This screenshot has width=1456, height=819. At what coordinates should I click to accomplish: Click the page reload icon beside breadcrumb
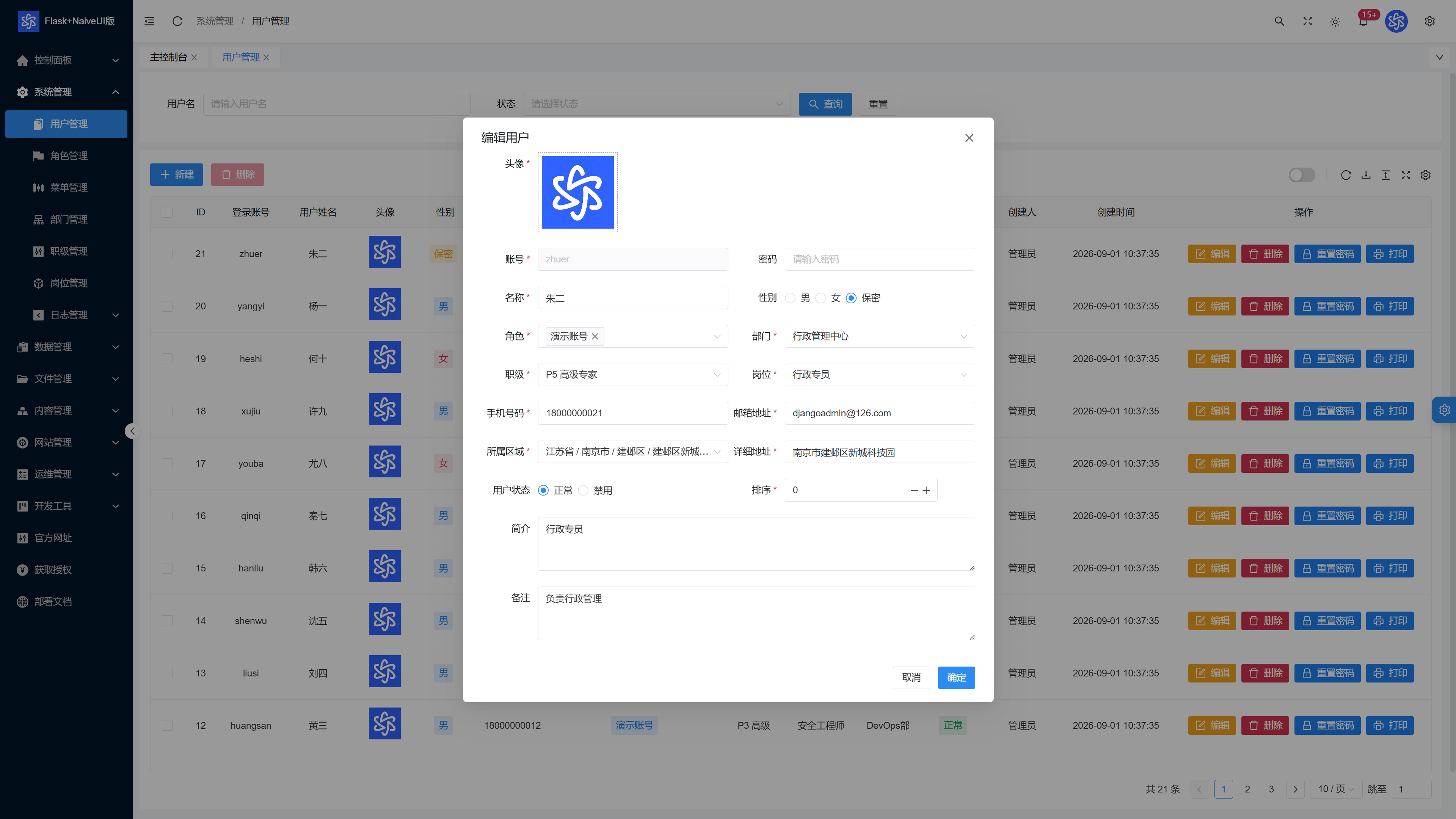pyautogui.click(x=177, y=22)
